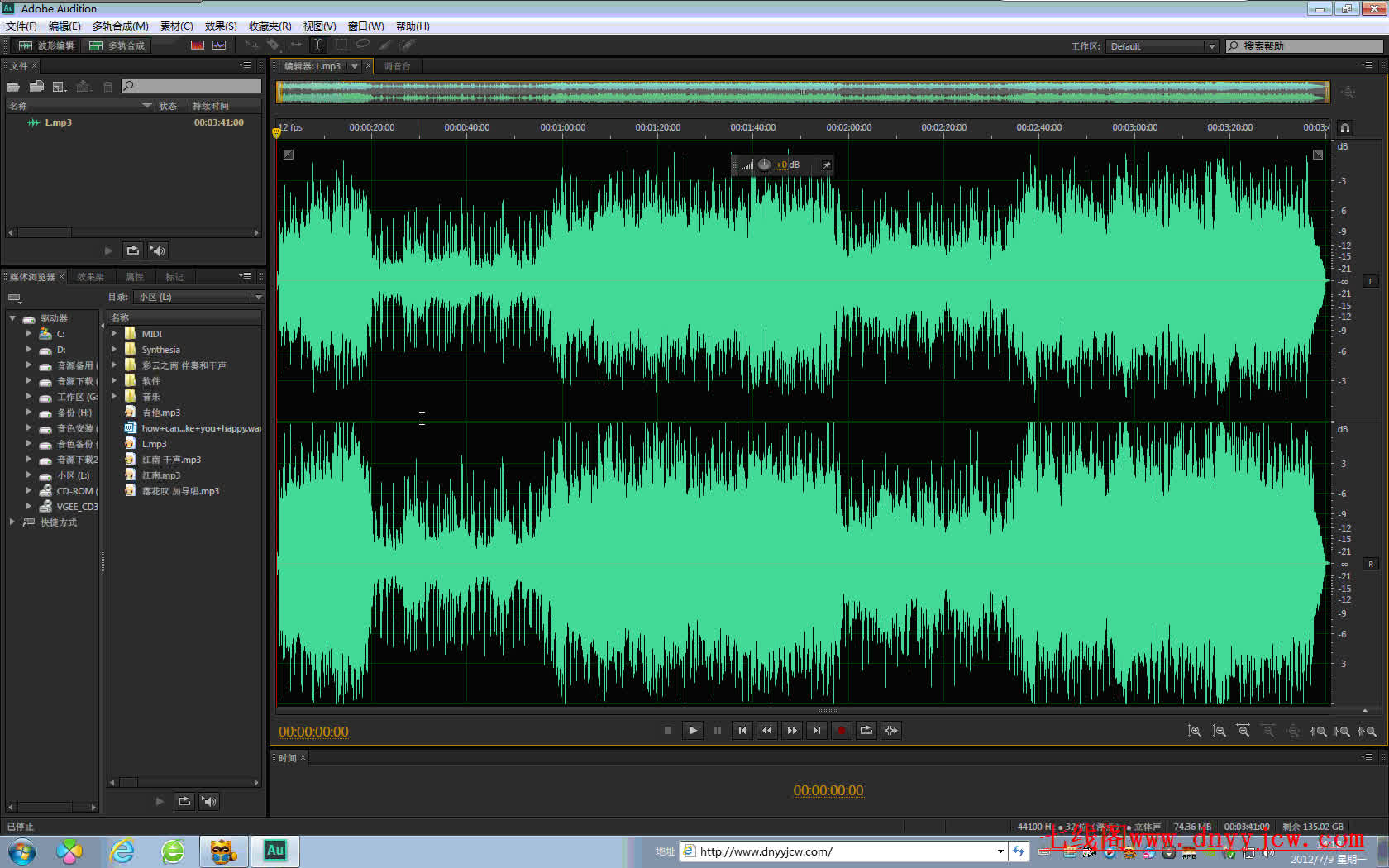This screenshot has height=868, width=1389.
Task: Import File icon in Files panel
Action: coord(36,86)
